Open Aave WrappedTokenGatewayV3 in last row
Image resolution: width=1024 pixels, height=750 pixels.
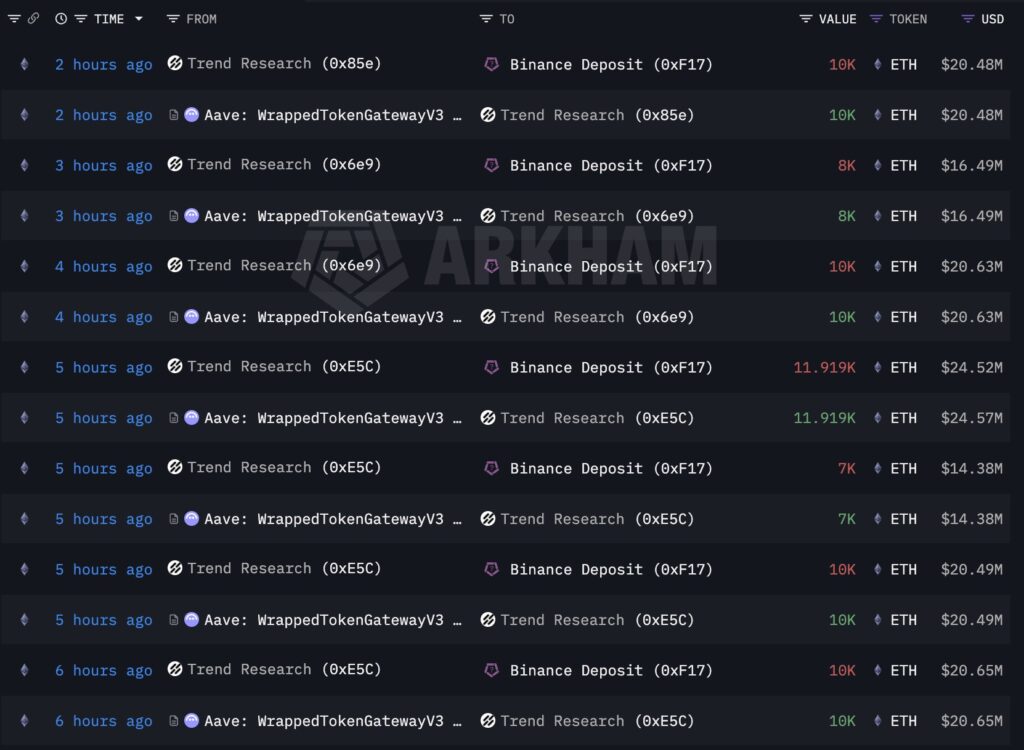pos(332,721)
